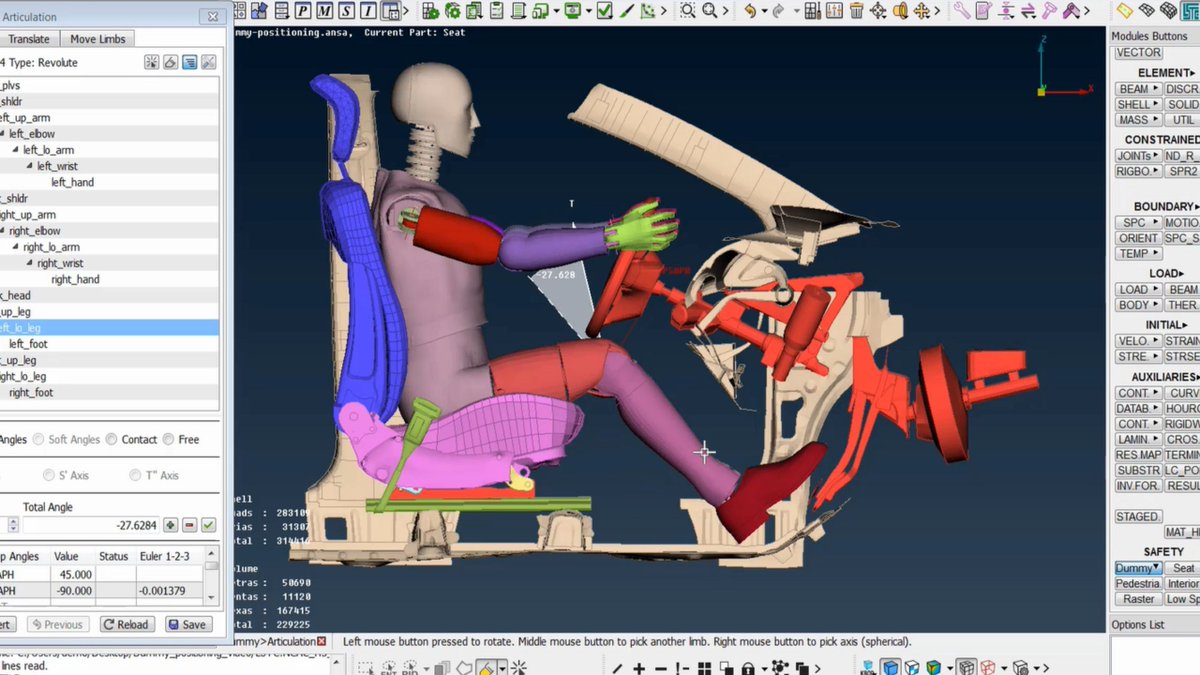1200x675 pixels.
Task: Click the fourth icon beside Type: Revolute
Action: coord(208,62)
